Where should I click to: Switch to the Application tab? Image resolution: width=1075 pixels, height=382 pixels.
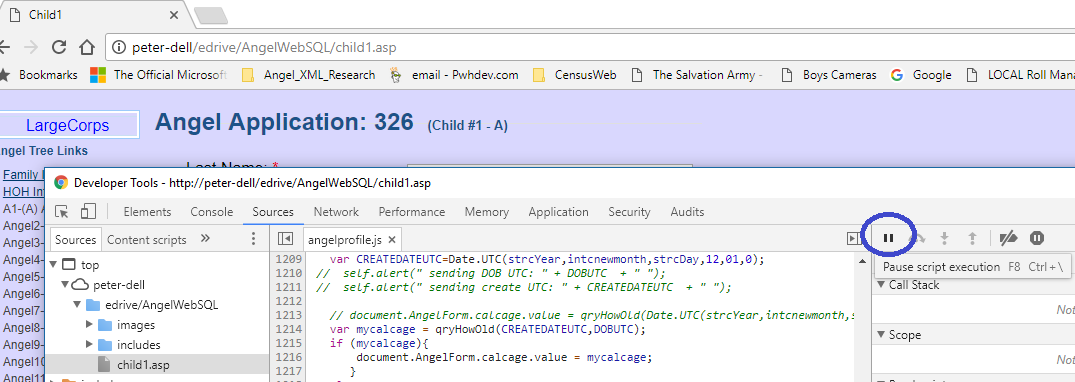[x=558, y=212]
